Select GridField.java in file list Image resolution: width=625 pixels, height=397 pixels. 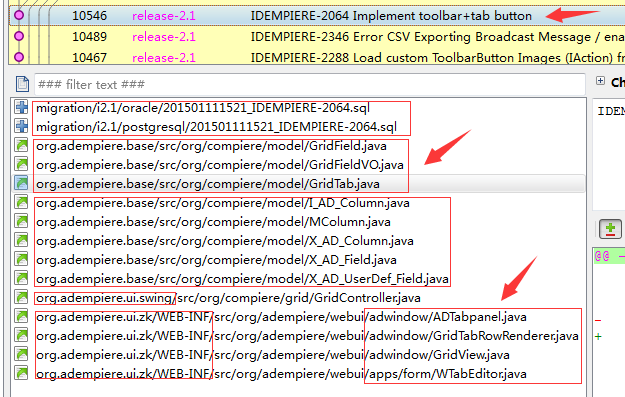211,146
